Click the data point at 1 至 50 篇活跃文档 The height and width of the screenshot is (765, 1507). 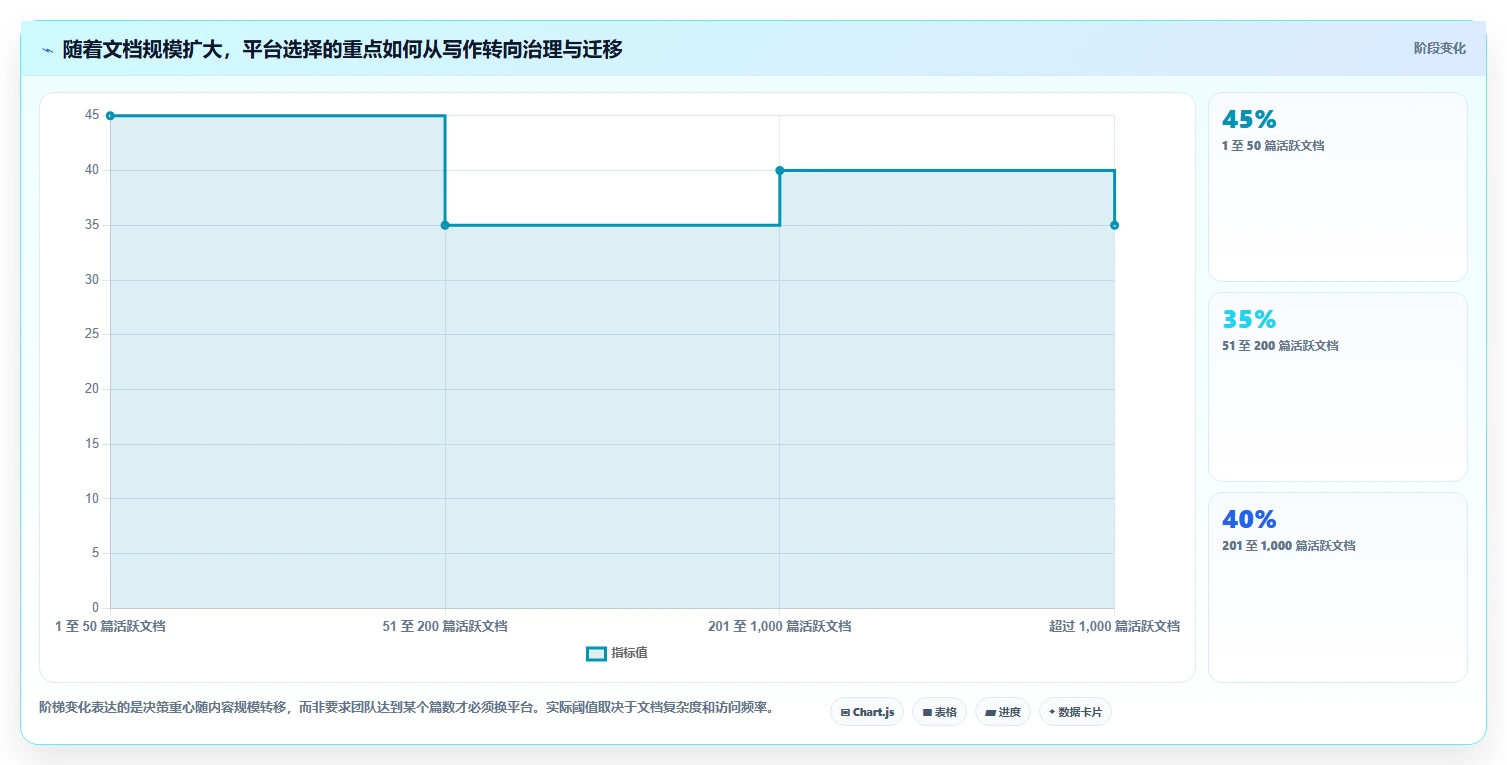point(110,116)
